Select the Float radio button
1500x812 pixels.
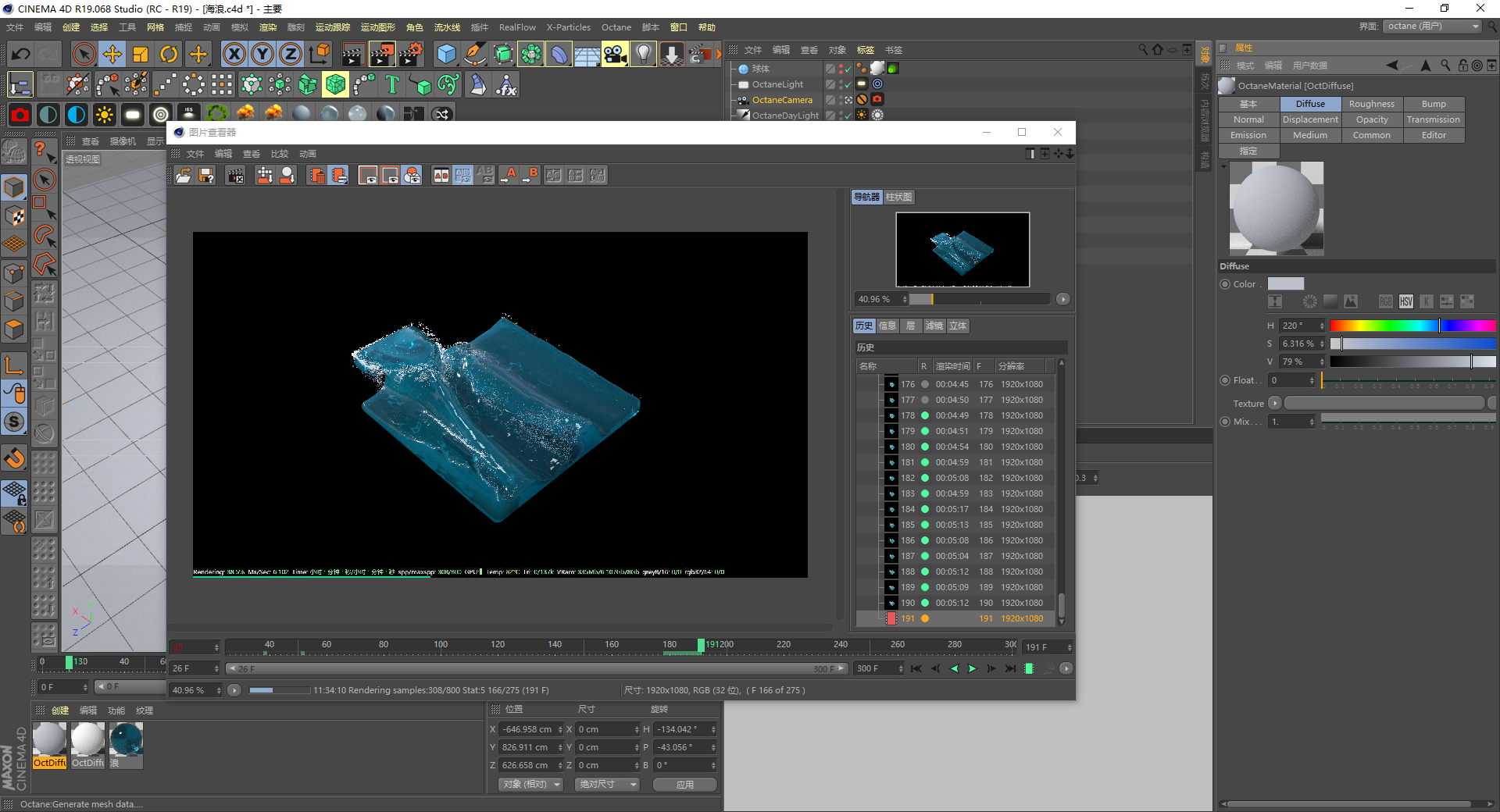pyautogui.click(x=1225, y=380)
